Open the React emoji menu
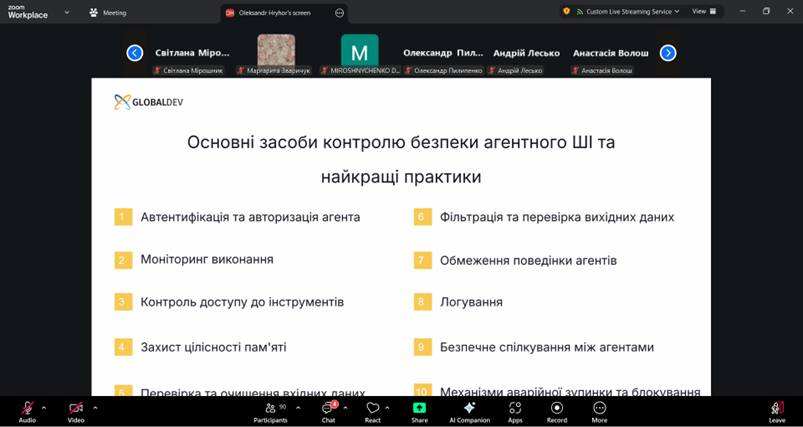 372,410
